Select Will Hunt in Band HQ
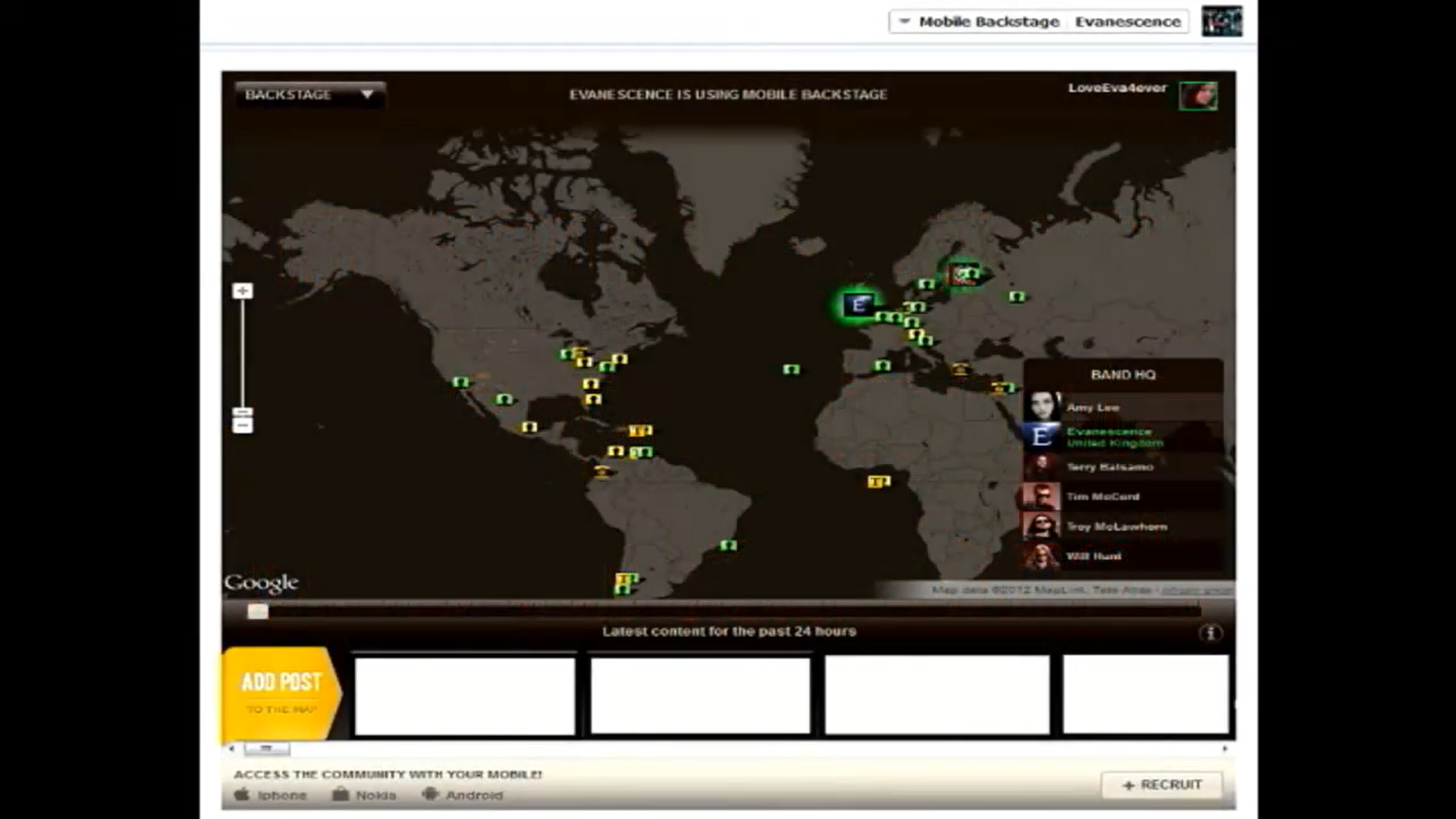Image resolution: width=1456 pixels, height=819 pixels. pos(1123,556)
